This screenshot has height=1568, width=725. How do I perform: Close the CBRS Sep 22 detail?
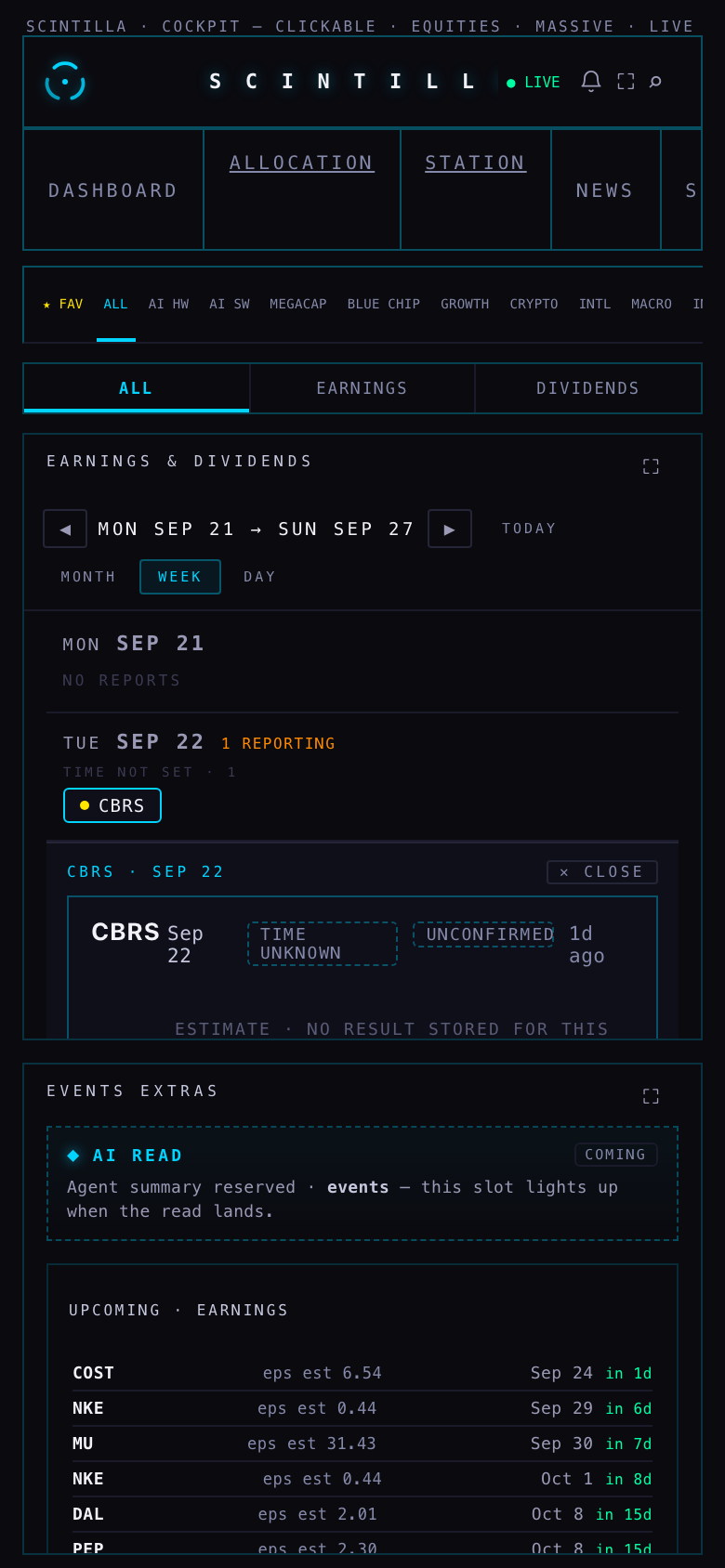tap(602, 872)
